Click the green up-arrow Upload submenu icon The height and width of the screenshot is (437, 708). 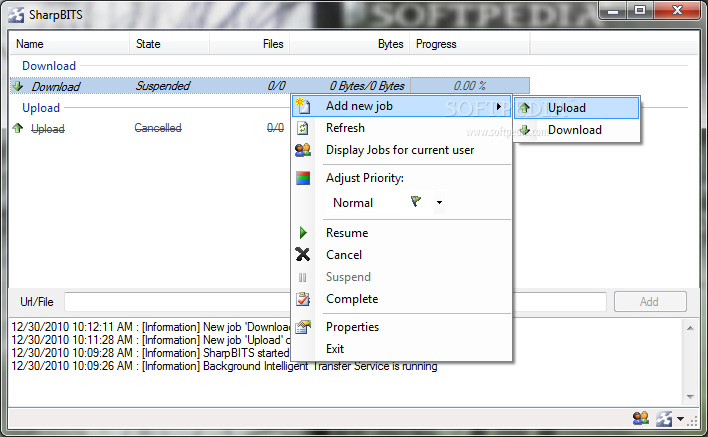[x=524, y=108]
